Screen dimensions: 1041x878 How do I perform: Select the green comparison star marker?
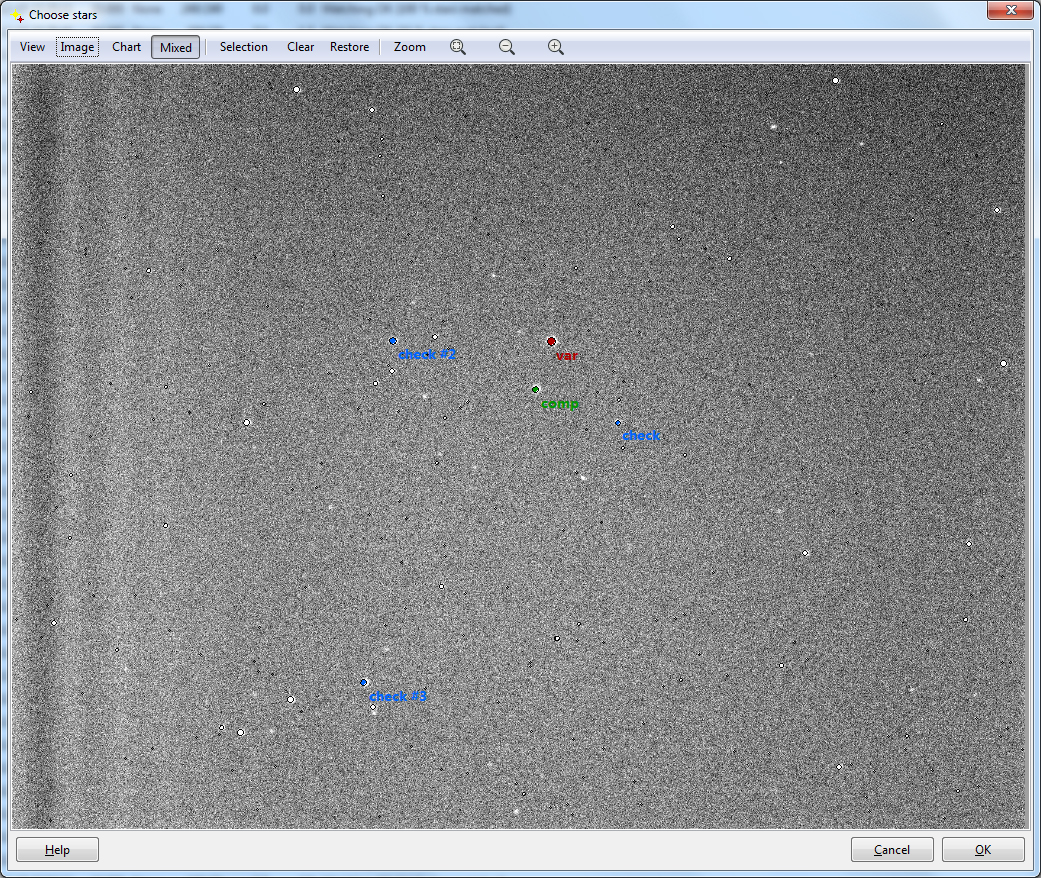[536, 389]
